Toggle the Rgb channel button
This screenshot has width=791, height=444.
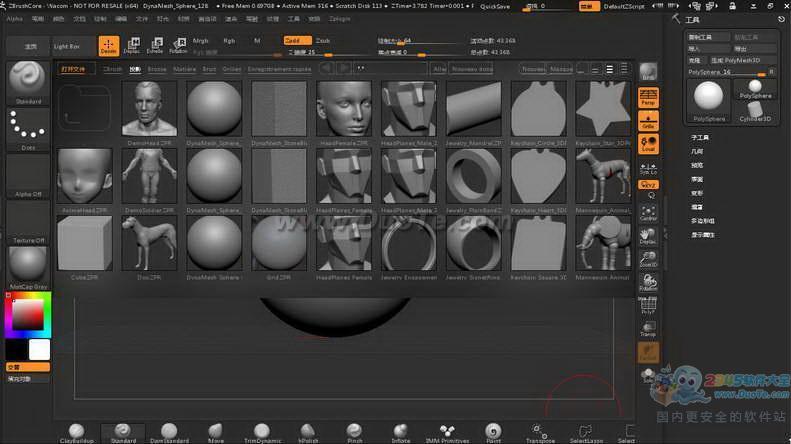(x=229, y=40)
